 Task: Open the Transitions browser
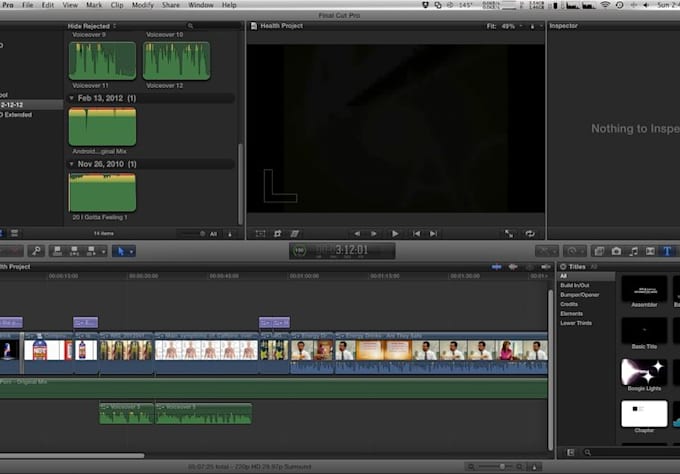[650, 251]
